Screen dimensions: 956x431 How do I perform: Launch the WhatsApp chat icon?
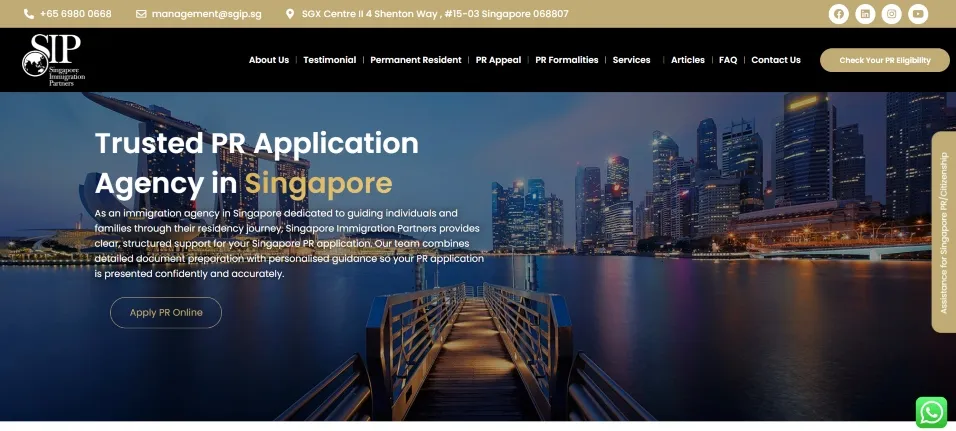(x=931, y=413)
